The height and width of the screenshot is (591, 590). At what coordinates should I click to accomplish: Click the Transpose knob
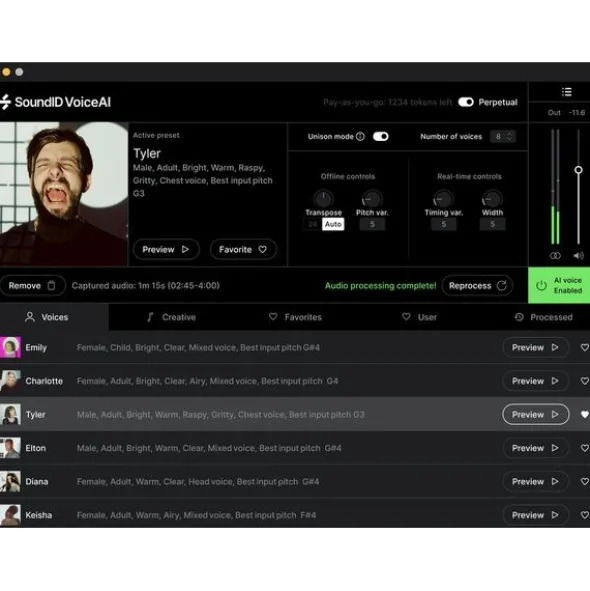(x=323, y=198)
